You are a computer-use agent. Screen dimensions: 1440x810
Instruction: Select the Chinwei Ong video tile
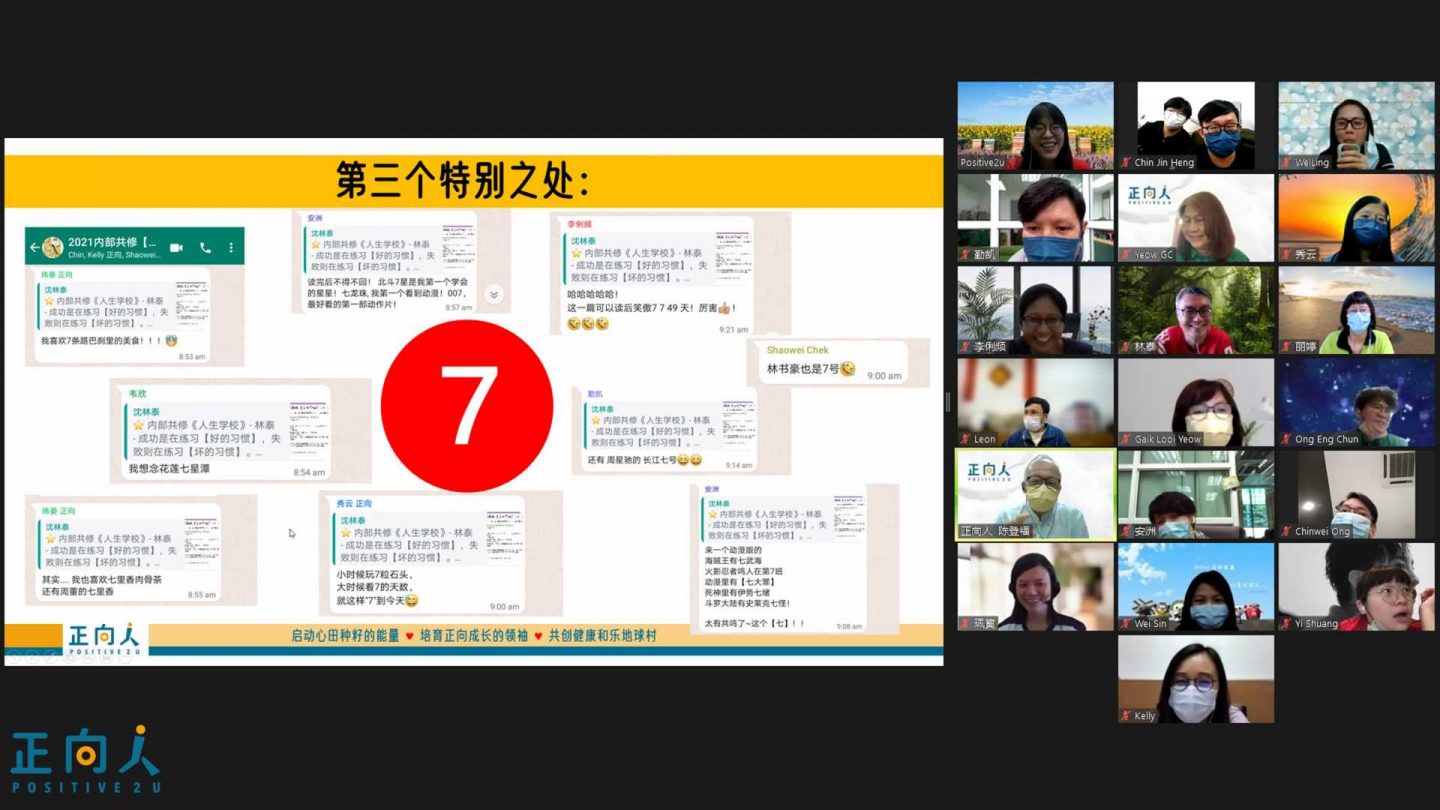tap(1356, 494)
